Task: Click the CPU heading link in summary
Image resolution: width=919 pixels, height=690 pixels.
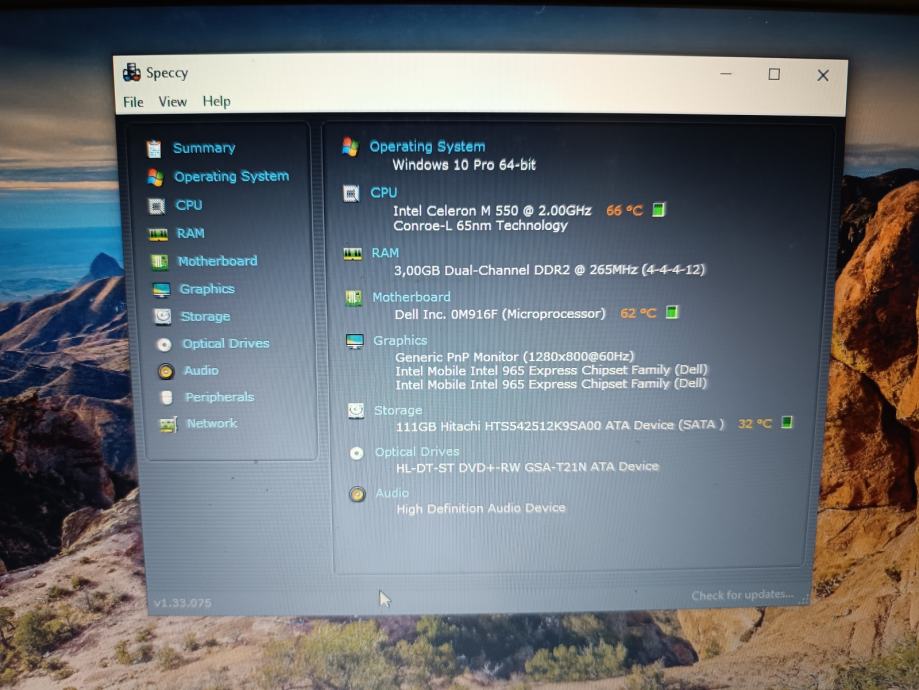Action: click(x=383, y=192)
